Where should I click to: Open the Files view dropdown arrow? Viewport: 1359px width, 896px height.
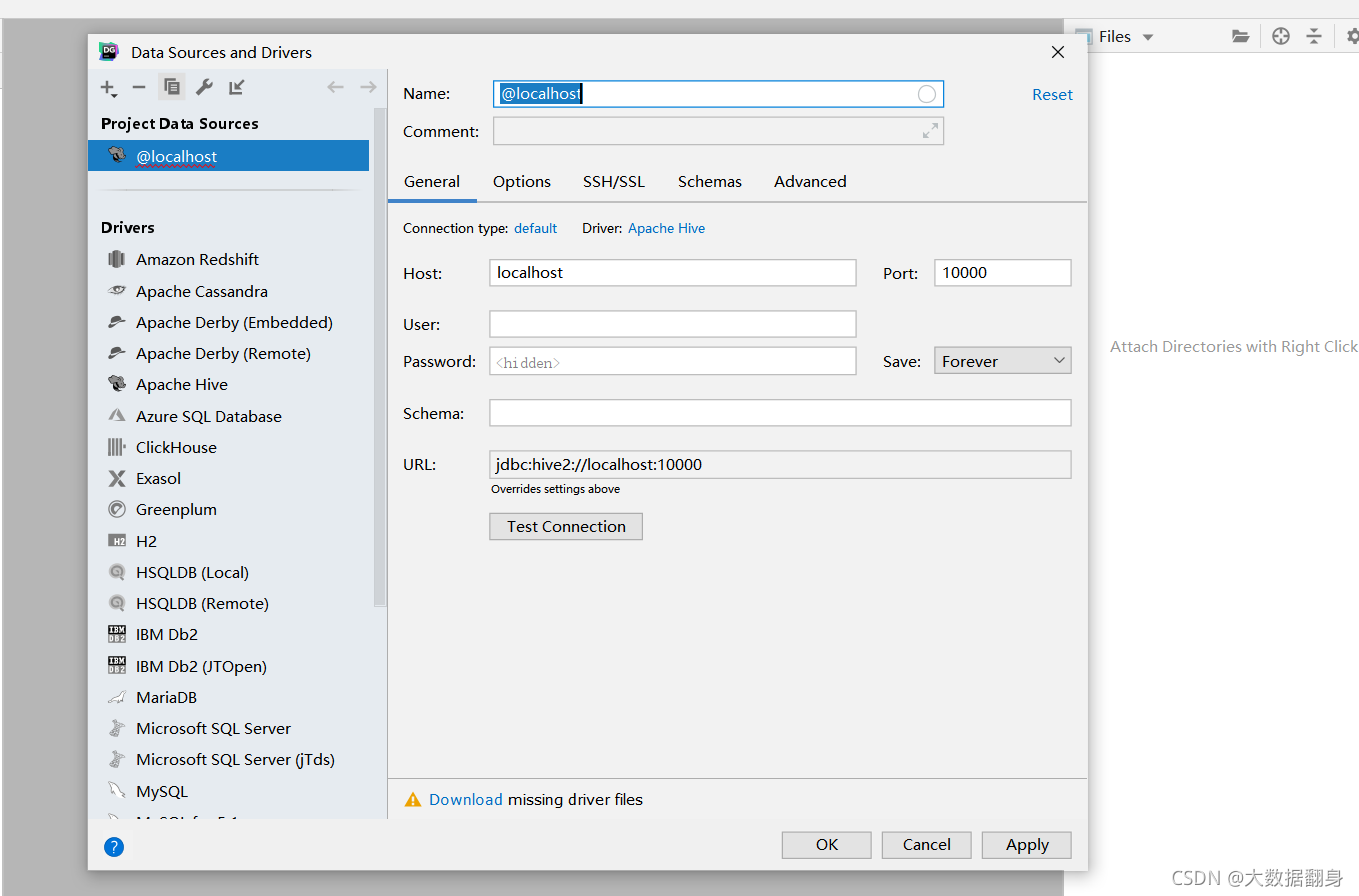[1148, 37]
